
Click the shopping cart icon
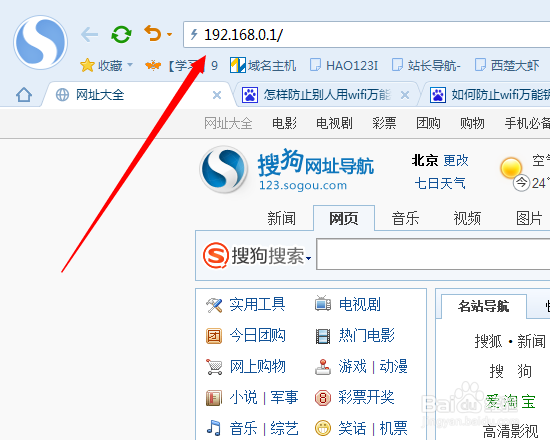point(214,367)
